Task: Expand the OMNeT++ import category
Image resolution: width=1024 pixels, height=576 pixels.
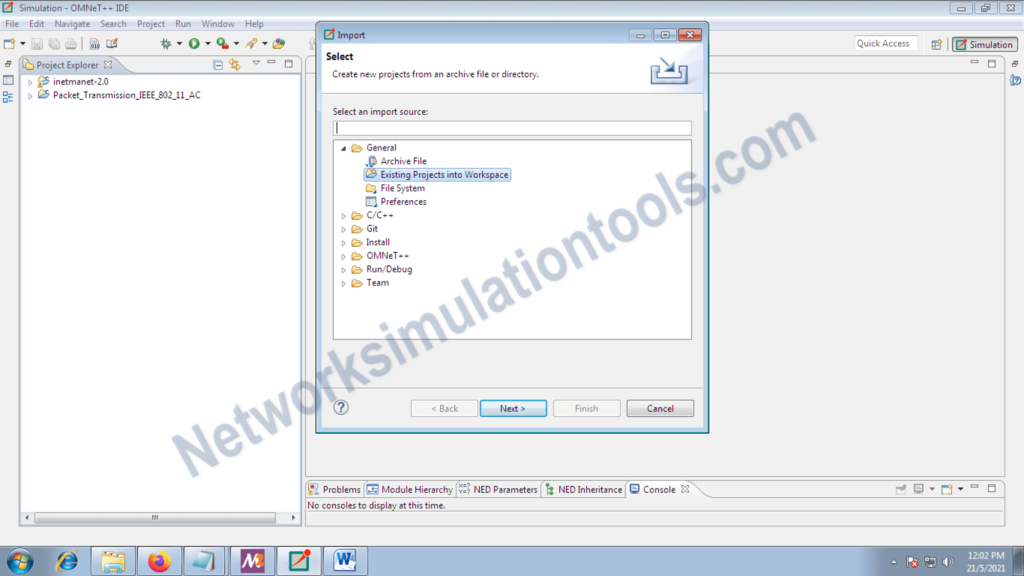Action: point(344,255)
